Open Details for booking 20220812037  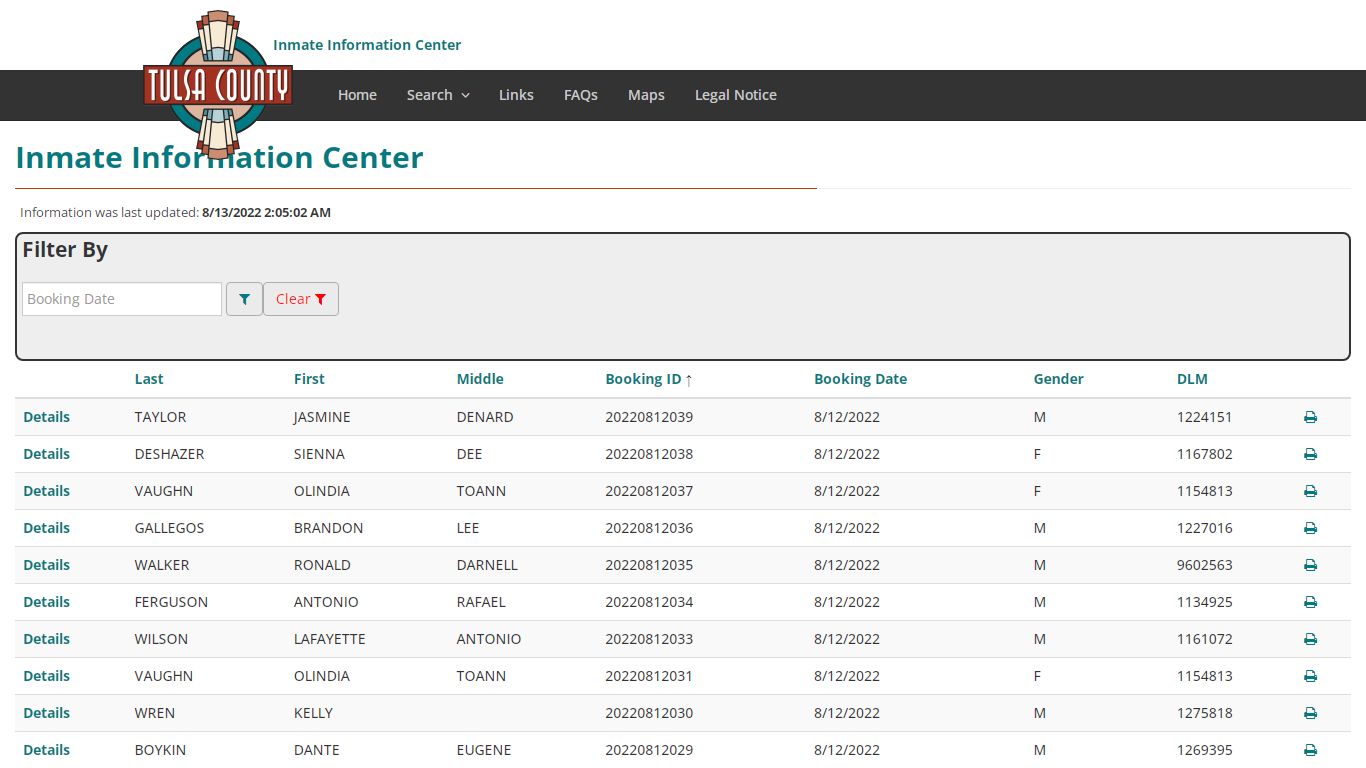pyautogui.click(x=47, y=491)
